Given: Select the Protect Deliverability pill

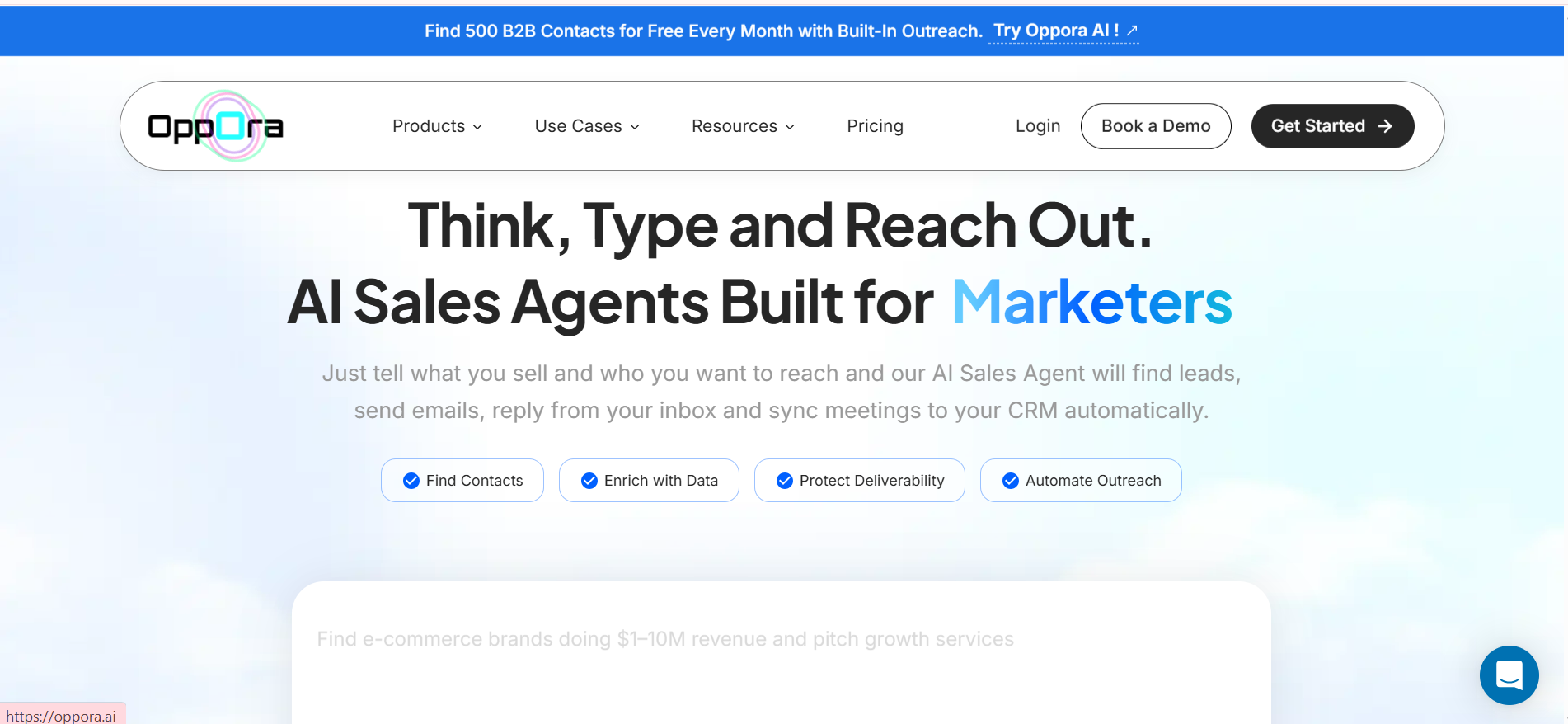Looking at the screenshot, I should tap(859, 481).
